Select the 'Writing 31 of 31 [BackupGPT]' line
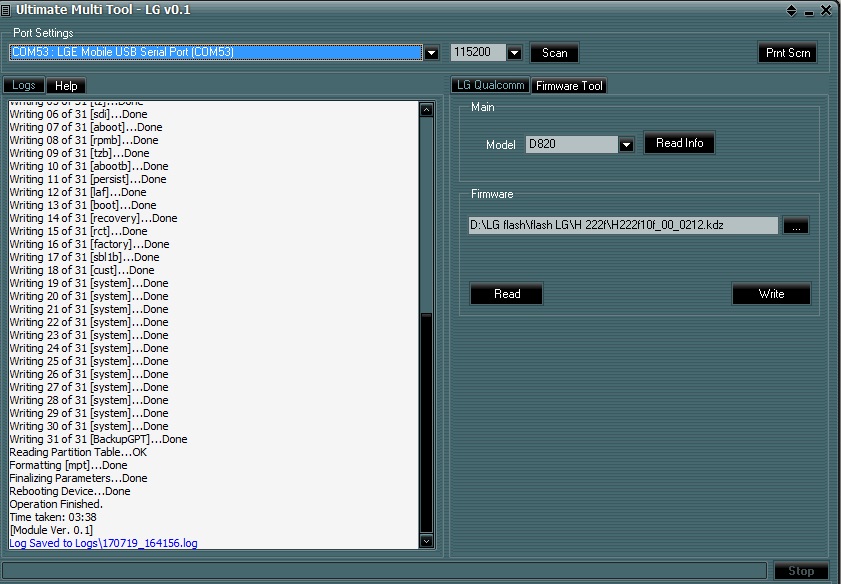The width and height of the screenshot is (841, 584). coord(98,439)
